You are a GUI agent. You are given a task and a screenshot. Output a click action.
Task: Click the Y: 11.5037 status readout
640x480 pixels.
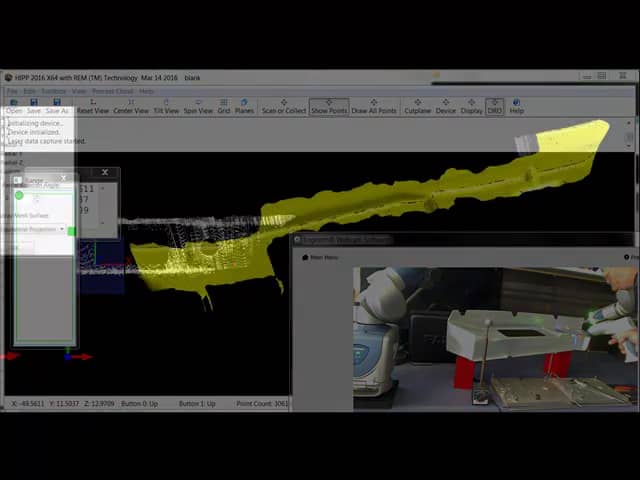tap(64, 404)
